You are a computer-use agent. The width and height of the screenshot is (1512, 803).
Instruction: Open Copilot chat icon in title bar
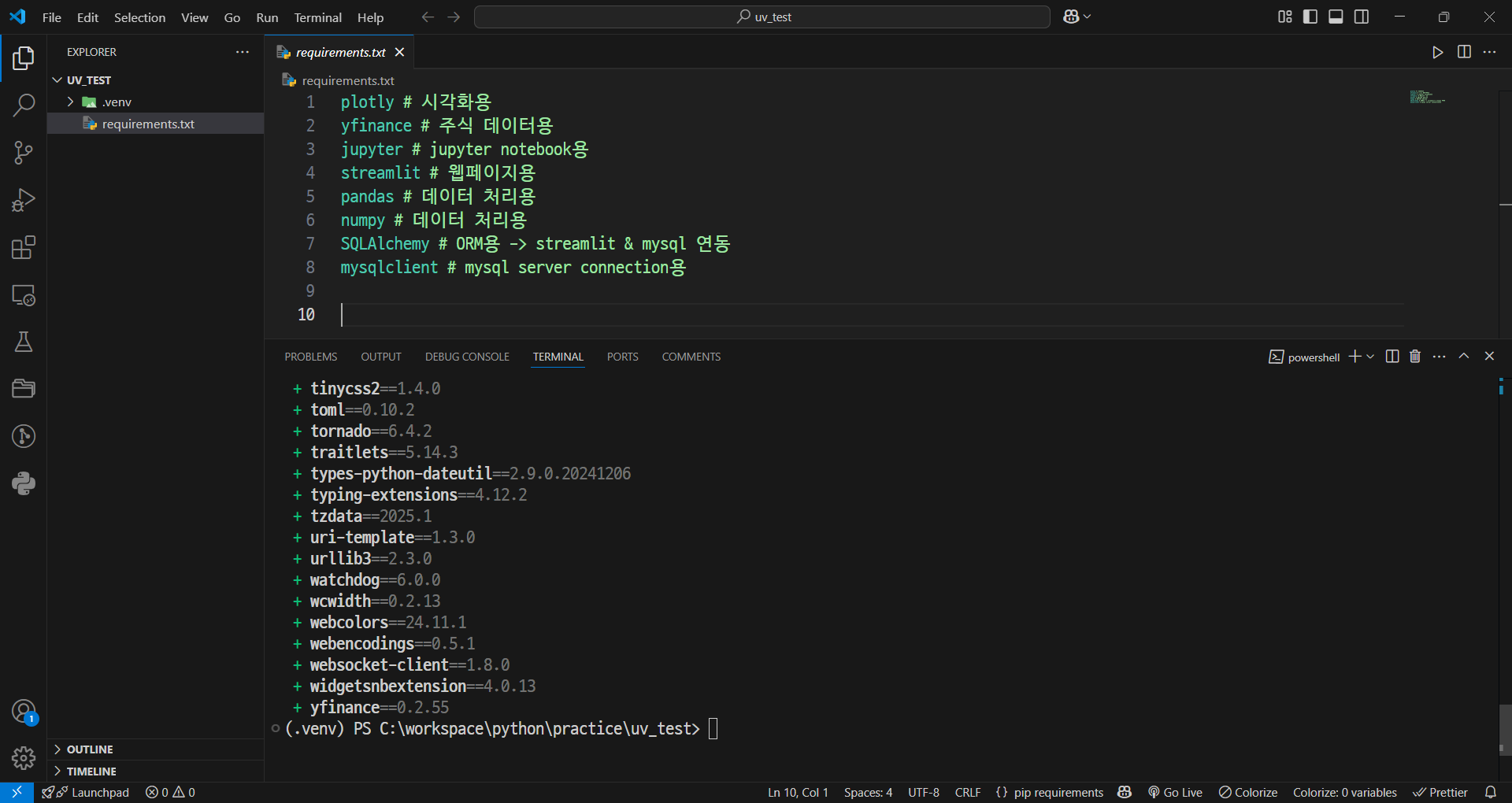point(1071,17)
